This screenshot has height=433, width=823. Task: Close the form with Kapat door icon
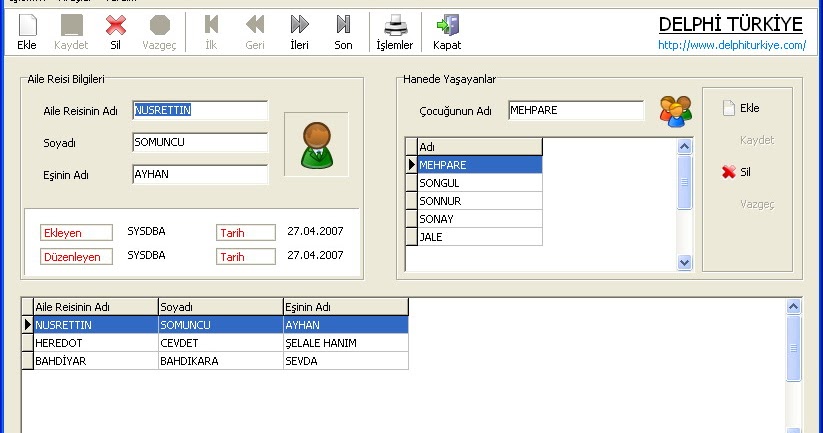click(x=448, y=25)
